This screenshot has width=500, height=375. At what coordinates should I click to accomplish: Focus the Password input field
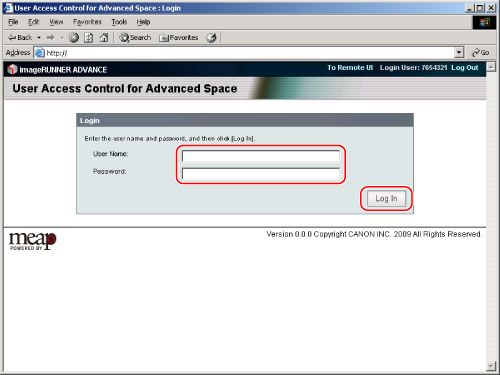[x=261, y=173]
